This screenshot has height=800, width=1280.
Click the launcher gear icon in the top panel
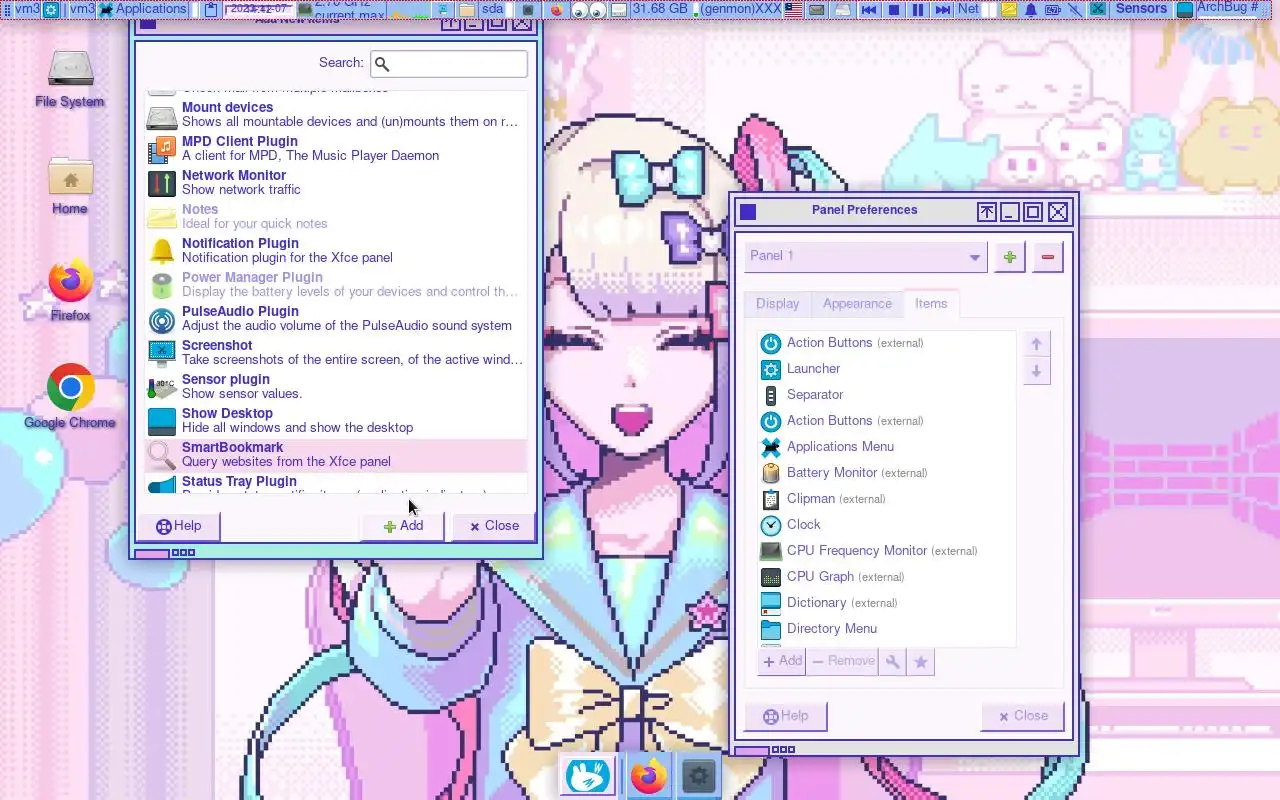pyautogui.click(x=50, y=9)
